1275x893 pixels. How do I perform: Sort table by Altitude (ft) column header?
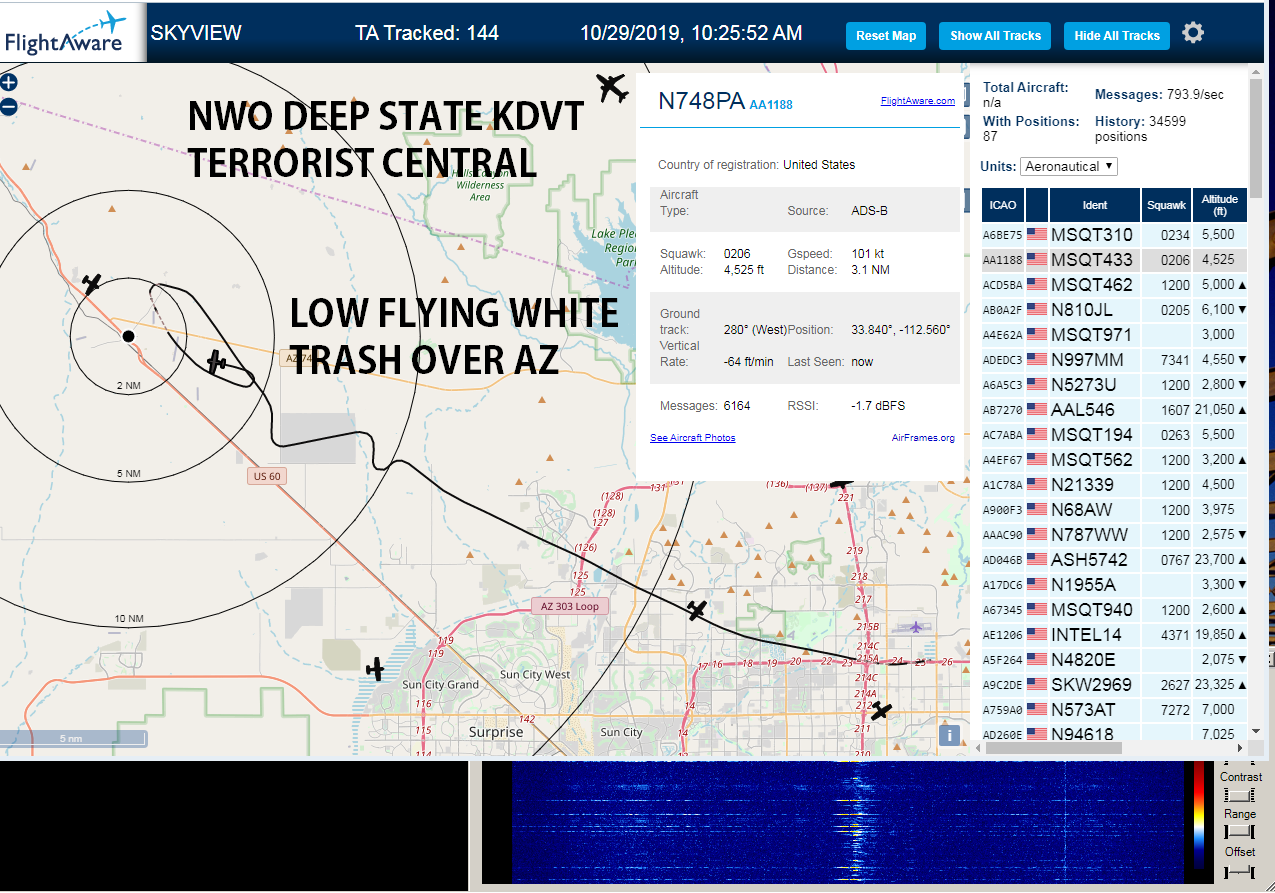(1219, 205)
